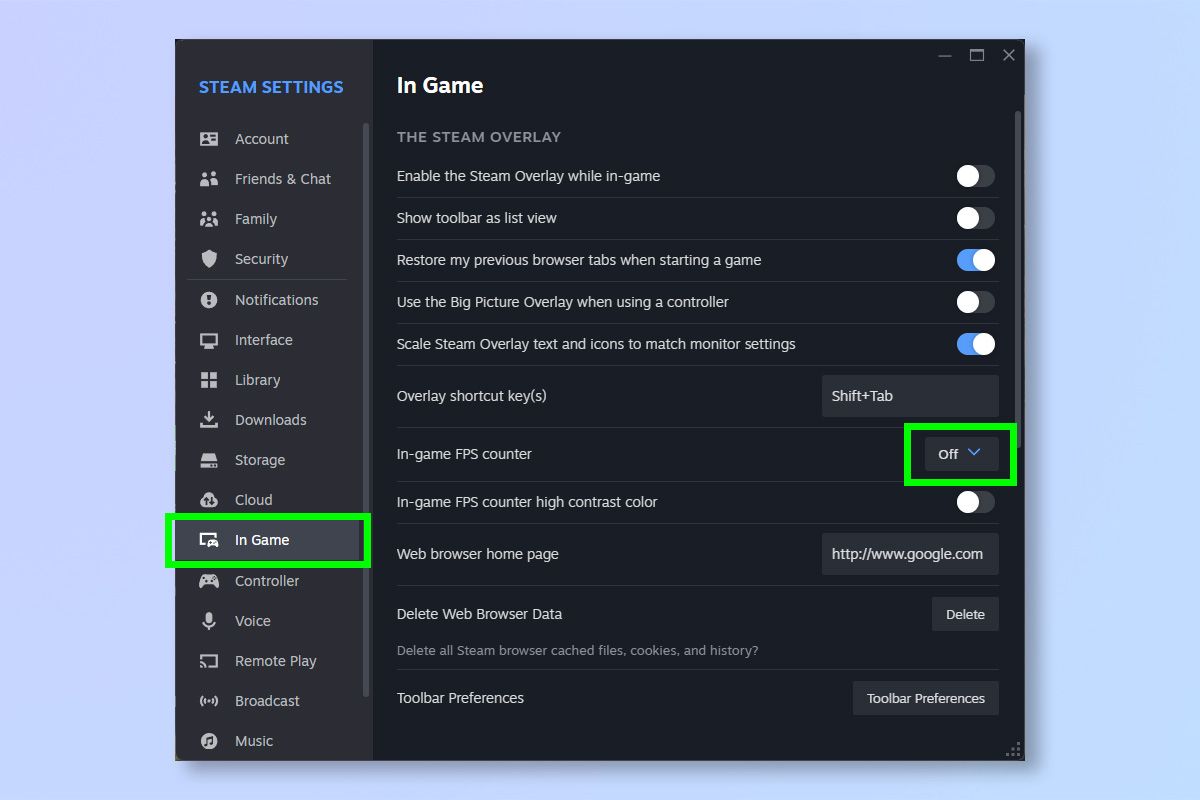Disable restoring previous browser tabs

(x=975, y=260)
